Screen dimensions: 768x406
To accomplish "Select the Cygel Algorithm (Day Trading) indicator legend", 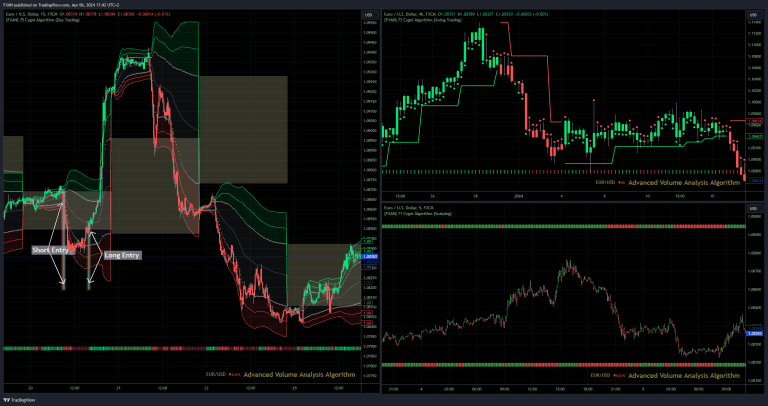I will 45,20.
